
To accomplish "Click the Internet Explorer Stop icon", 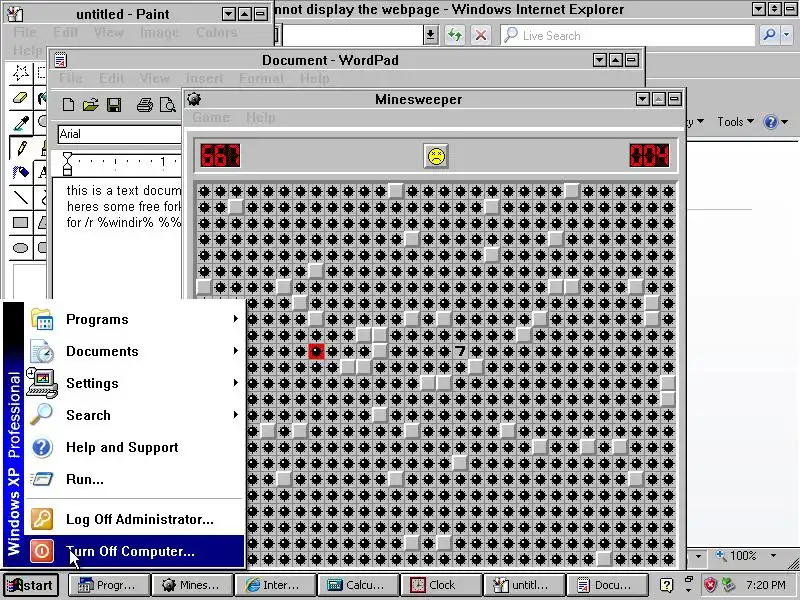I will [480, 35].
